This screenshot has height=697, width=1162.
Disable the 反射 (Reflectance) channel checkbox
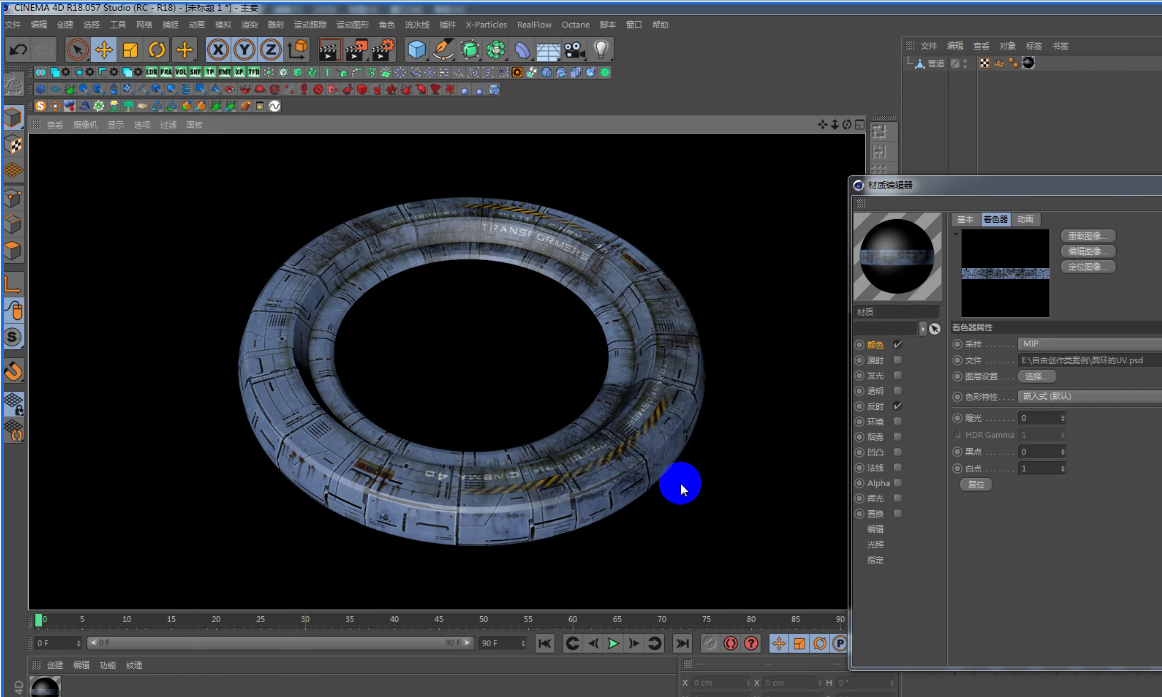pos(897,406)
